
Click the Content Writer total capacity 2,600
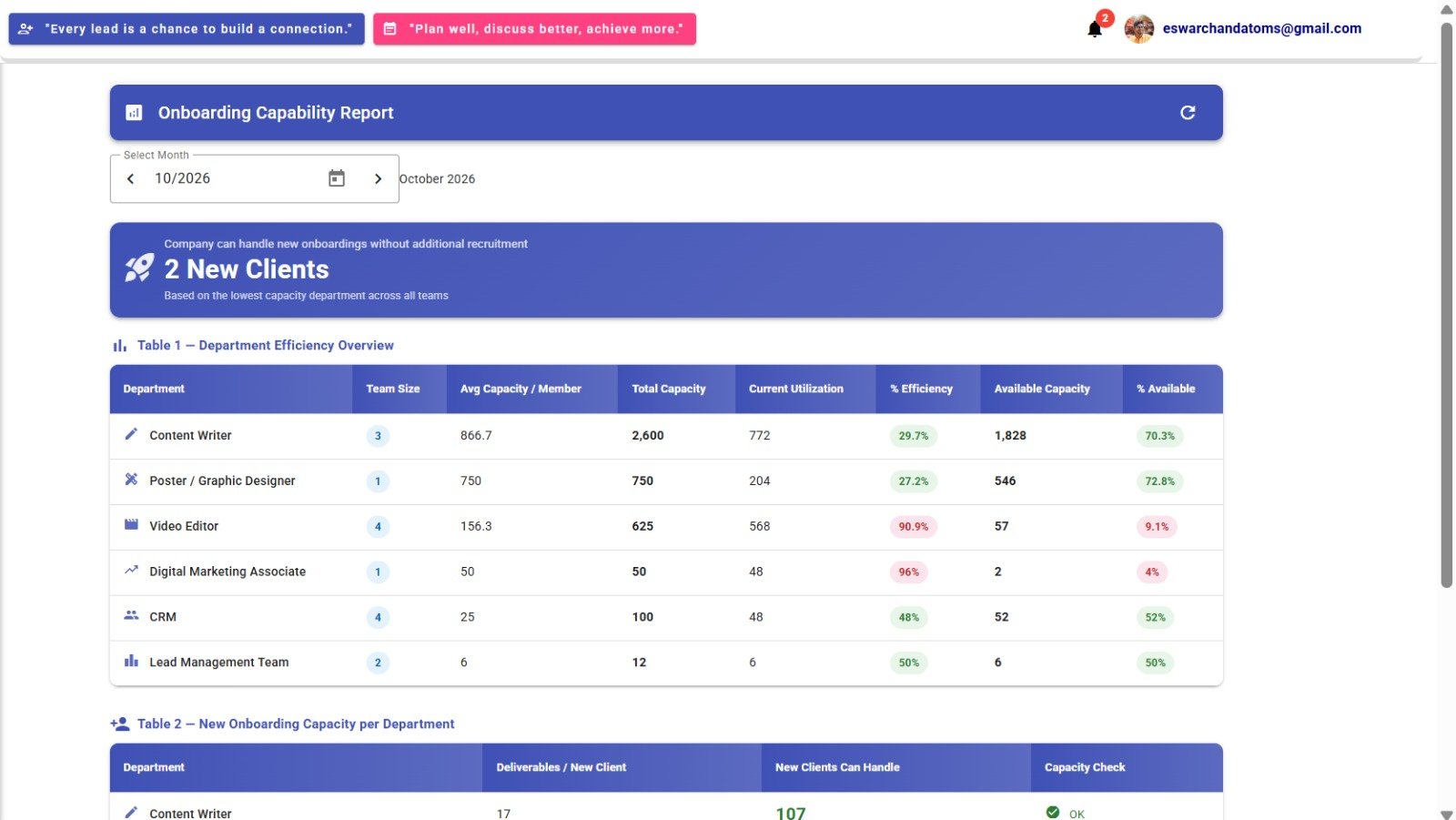[x=648, y=436]
